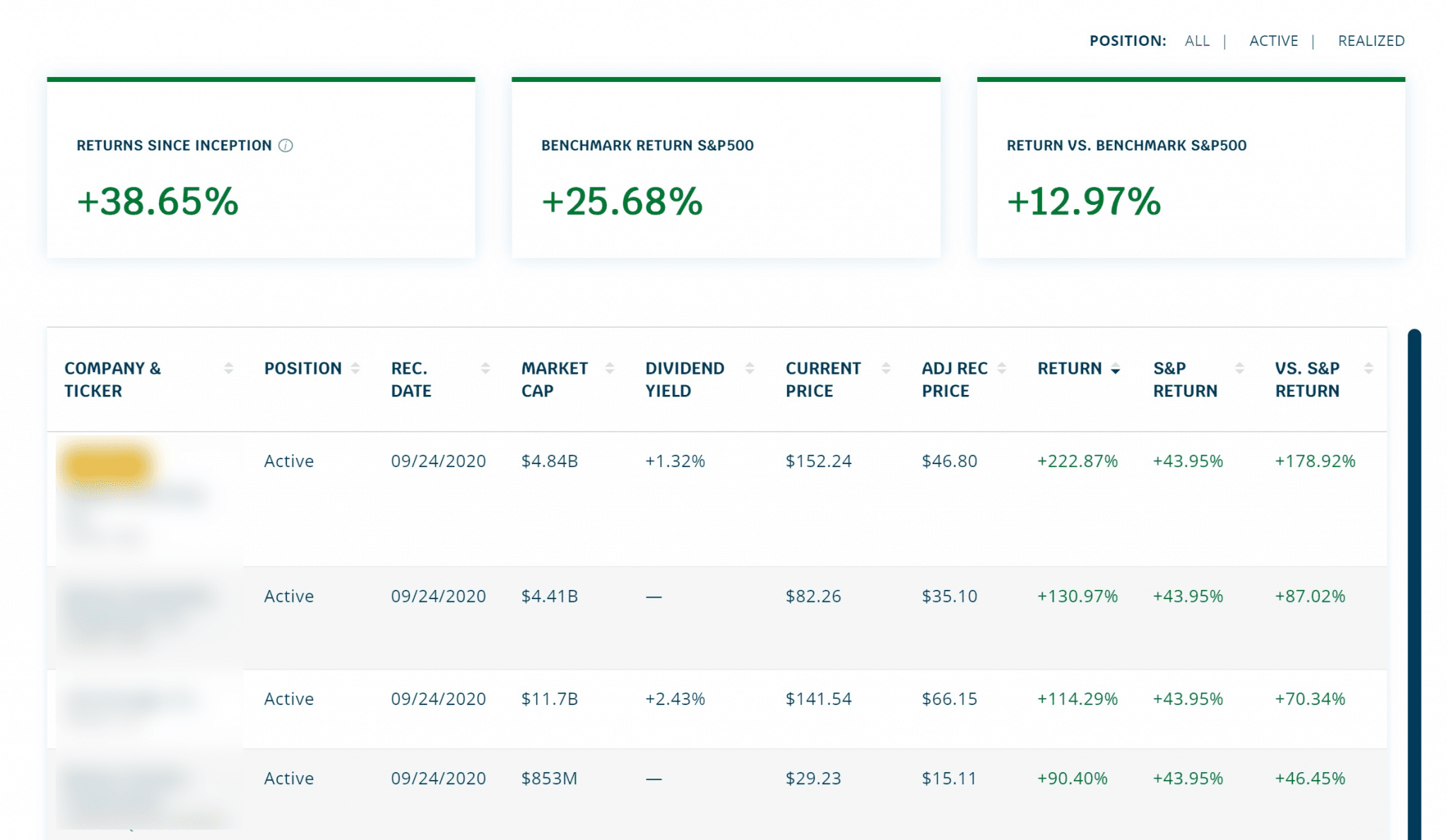Switch to the REALIZED position filter
The height and width of the screenshot is (840, 1447).
click(1371, 40)
